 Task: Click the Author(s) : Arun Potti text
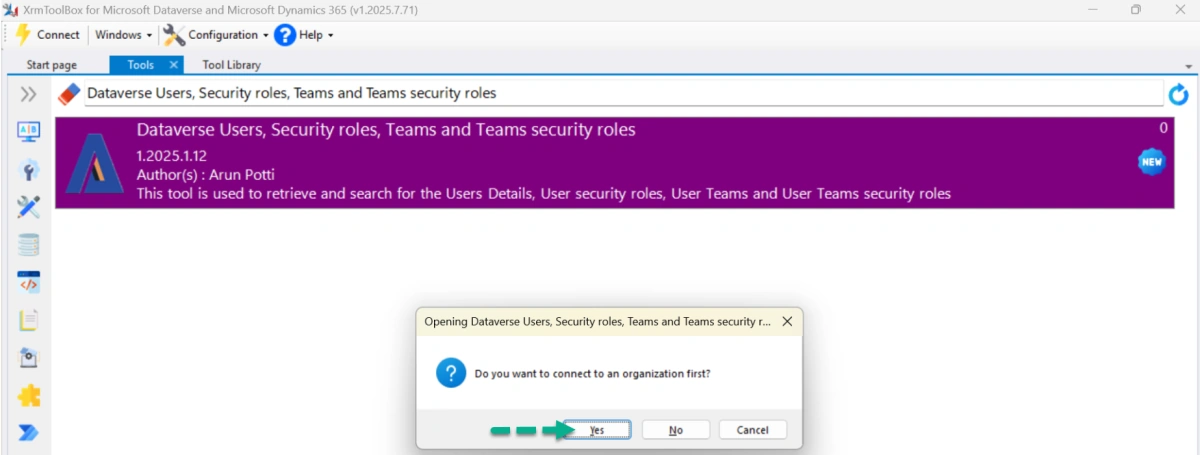(x=205, y=175)
